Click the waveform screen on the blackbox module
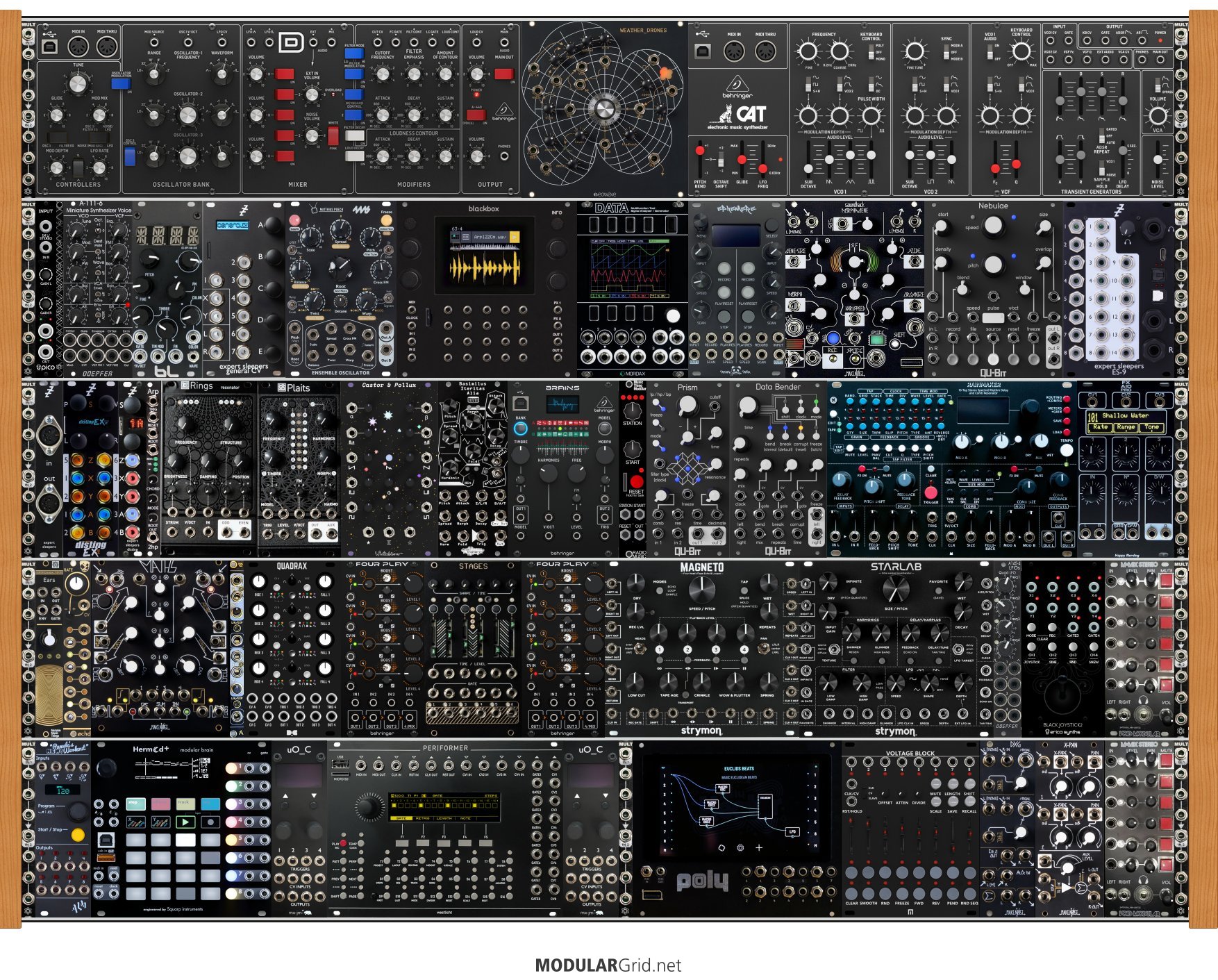Screen dimensions: 1218x980 pos(484,255)
